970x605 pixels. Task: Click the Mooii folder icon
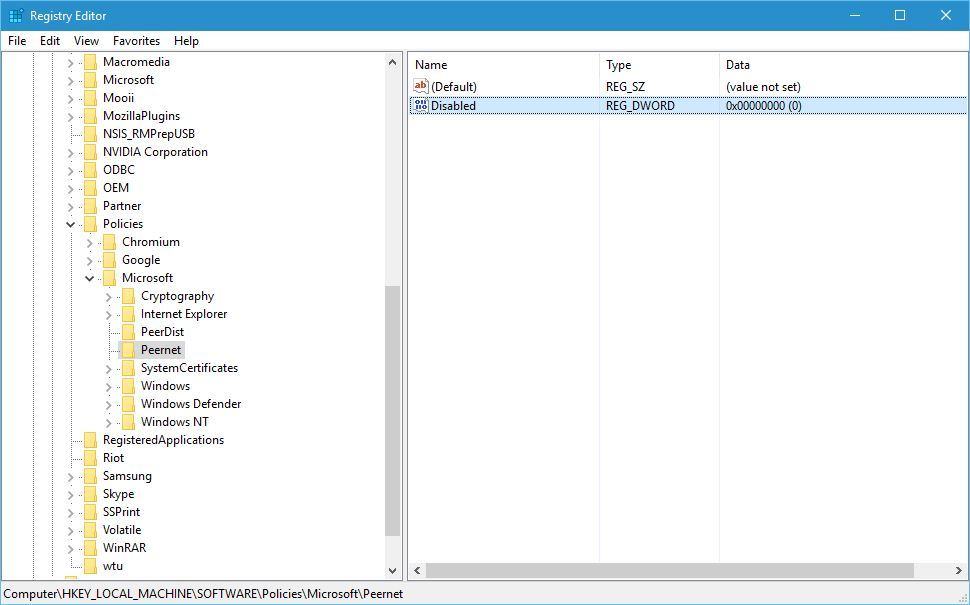tap(90, 98)
